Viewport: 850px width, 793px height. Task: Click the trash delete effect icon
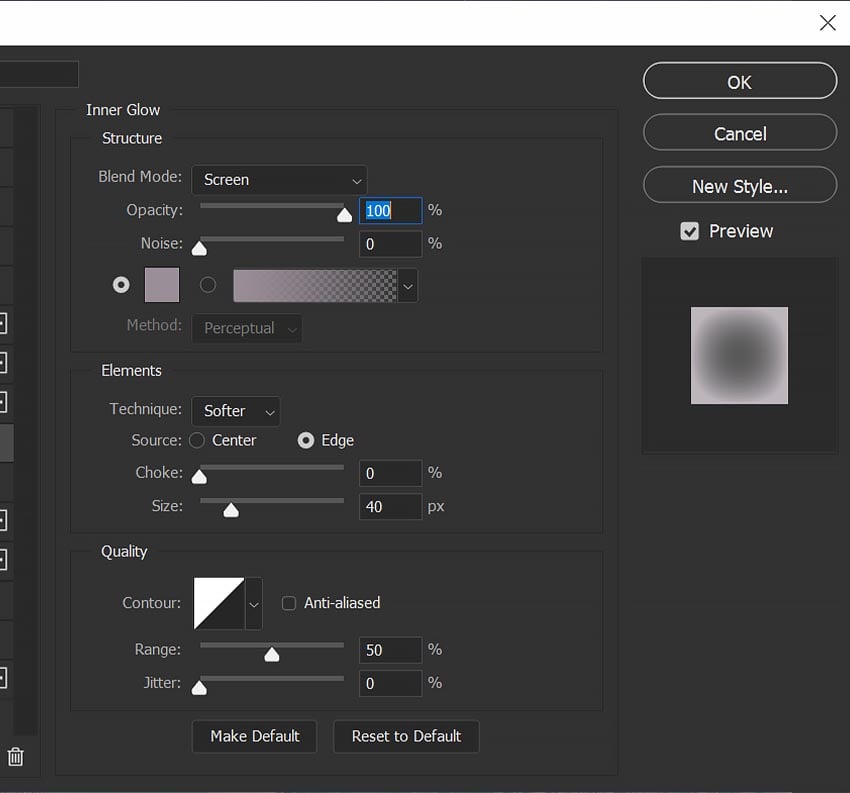[16, 756]
